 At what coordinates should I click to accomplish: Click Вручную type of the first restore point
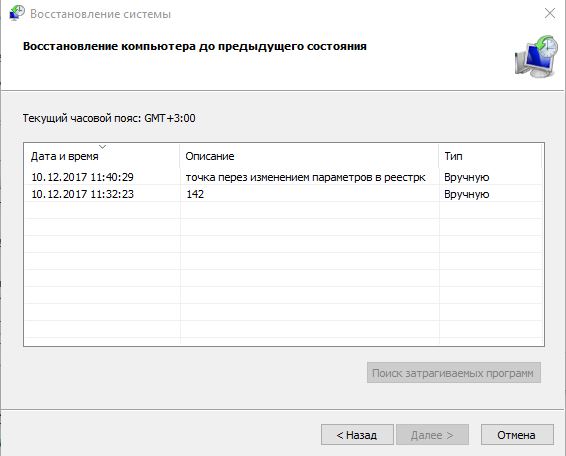[x=466, y=177]
